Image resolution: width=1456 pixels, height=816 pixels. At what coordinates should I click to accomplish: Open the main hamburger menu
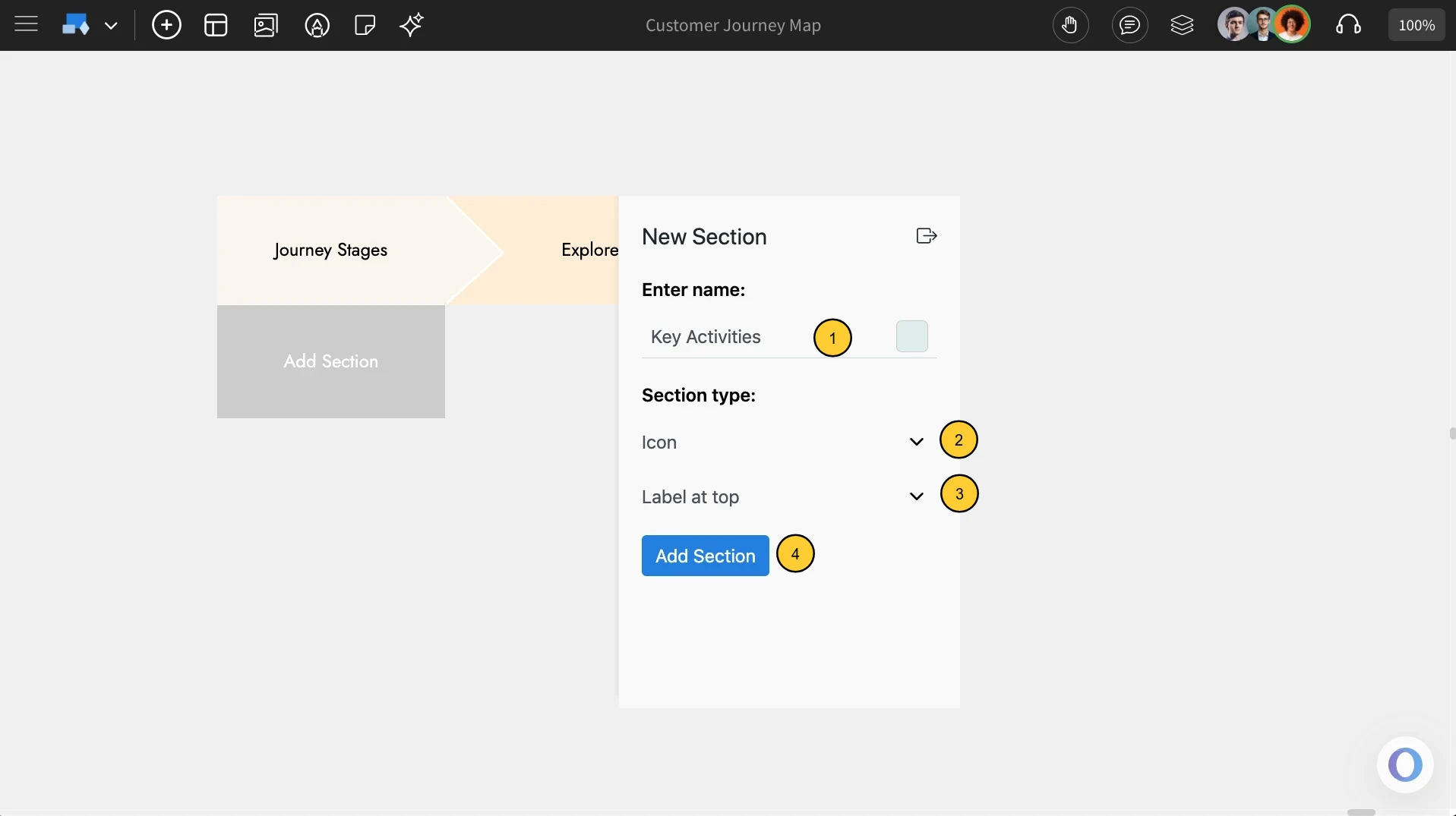25,24
